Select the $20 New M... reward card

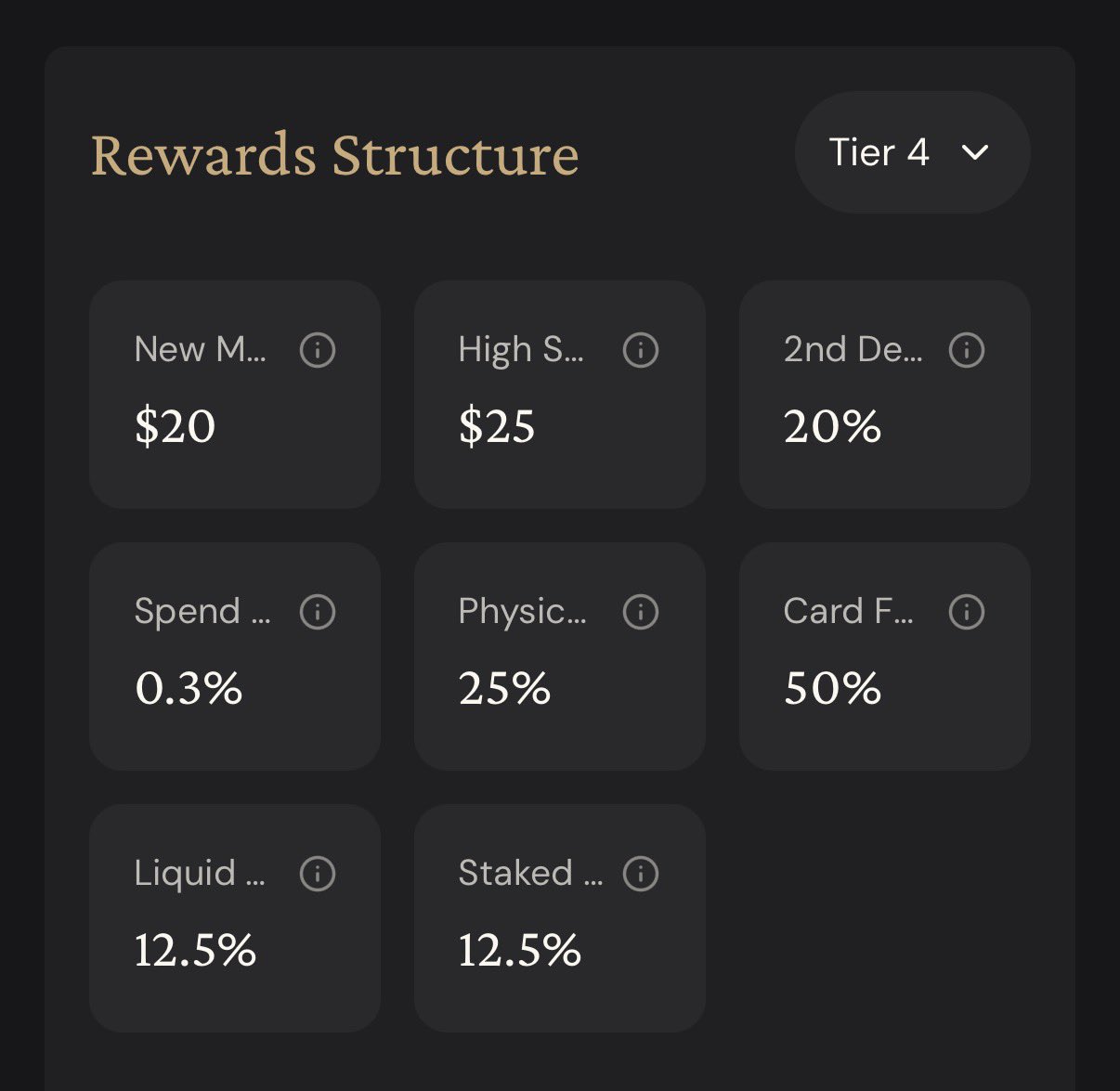click(235, 395)
